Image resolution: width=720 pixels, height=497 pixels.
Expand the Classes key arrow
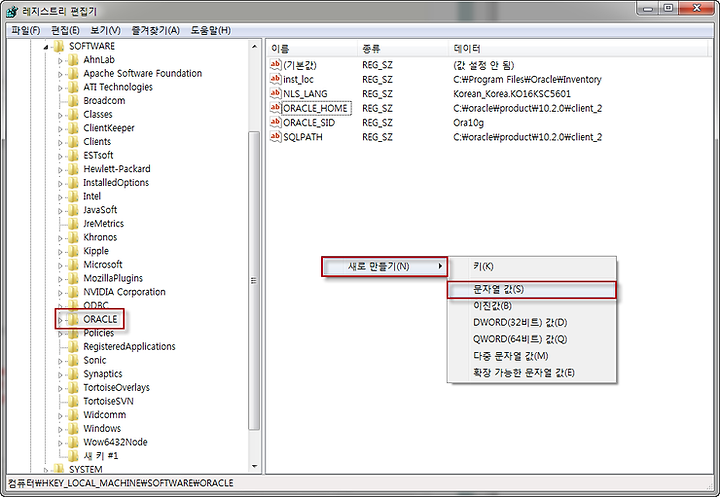[60, 115]
